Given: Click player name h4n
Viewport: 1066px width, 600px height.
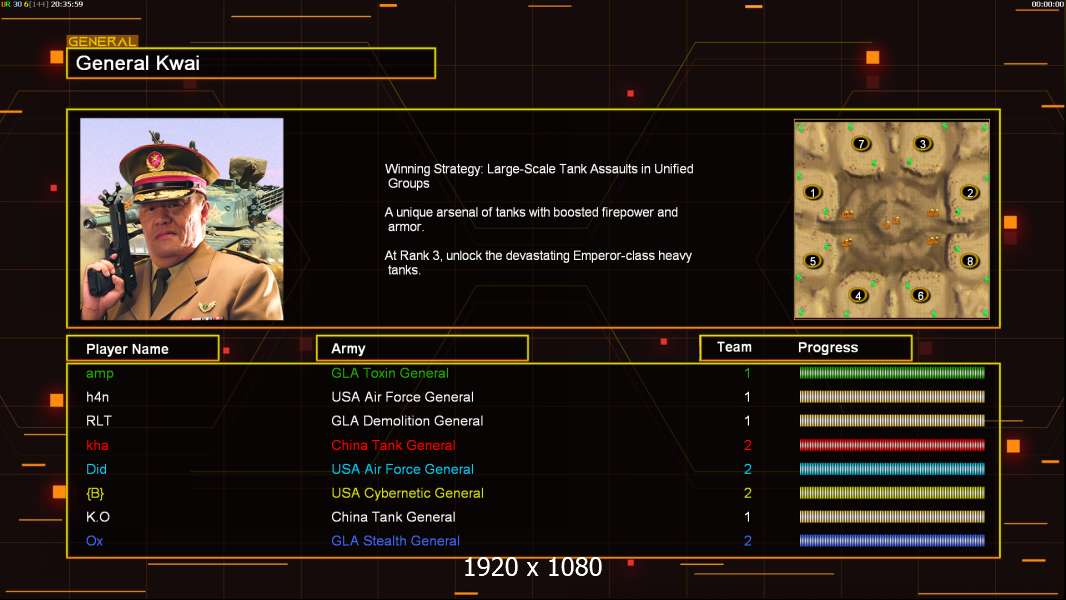Looking at the screenshot, I should point(97,397).
